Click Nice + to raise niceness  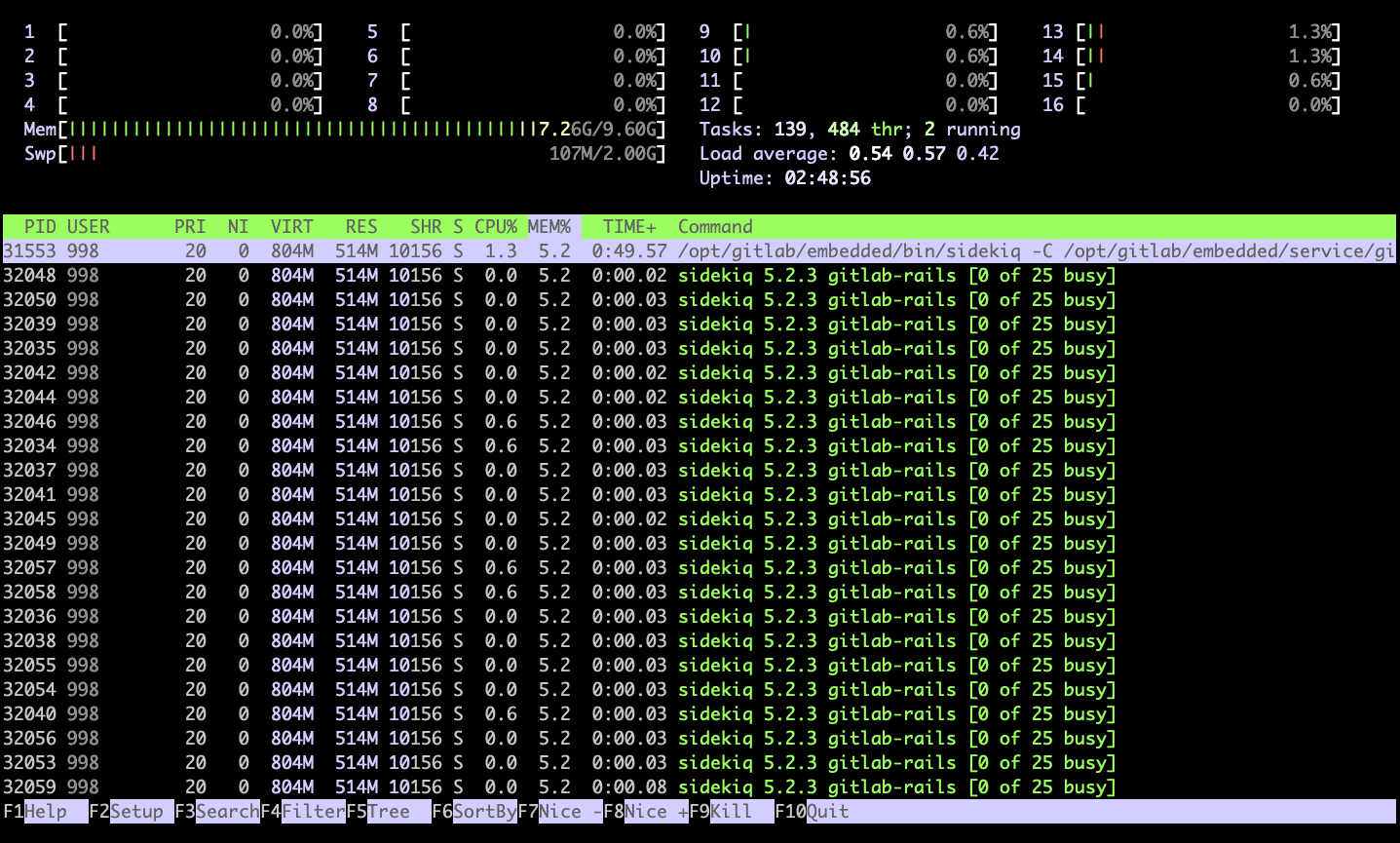tap(656, 811)
